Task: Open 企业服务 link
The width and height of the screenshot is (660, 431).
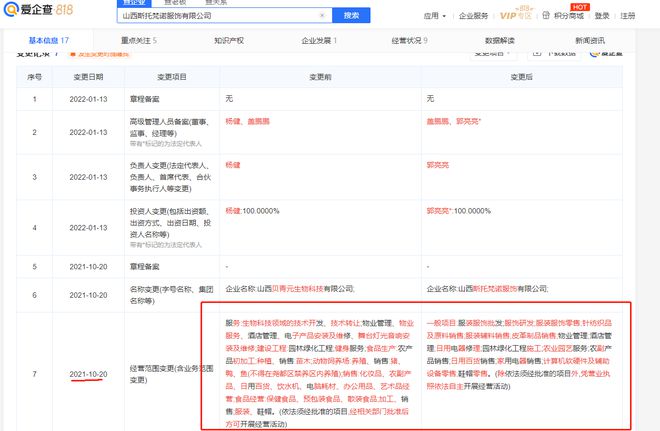Action: point(473,16)
